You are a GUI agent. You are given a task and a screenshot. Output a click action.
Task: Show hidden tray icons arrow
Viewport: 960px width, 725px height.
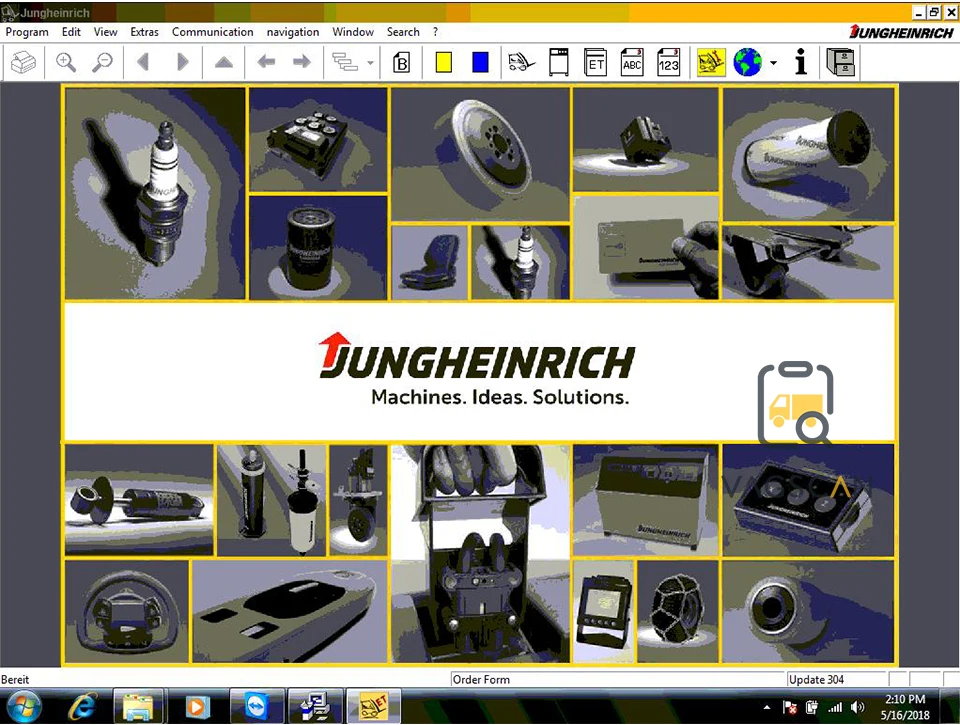coord(767,707)
